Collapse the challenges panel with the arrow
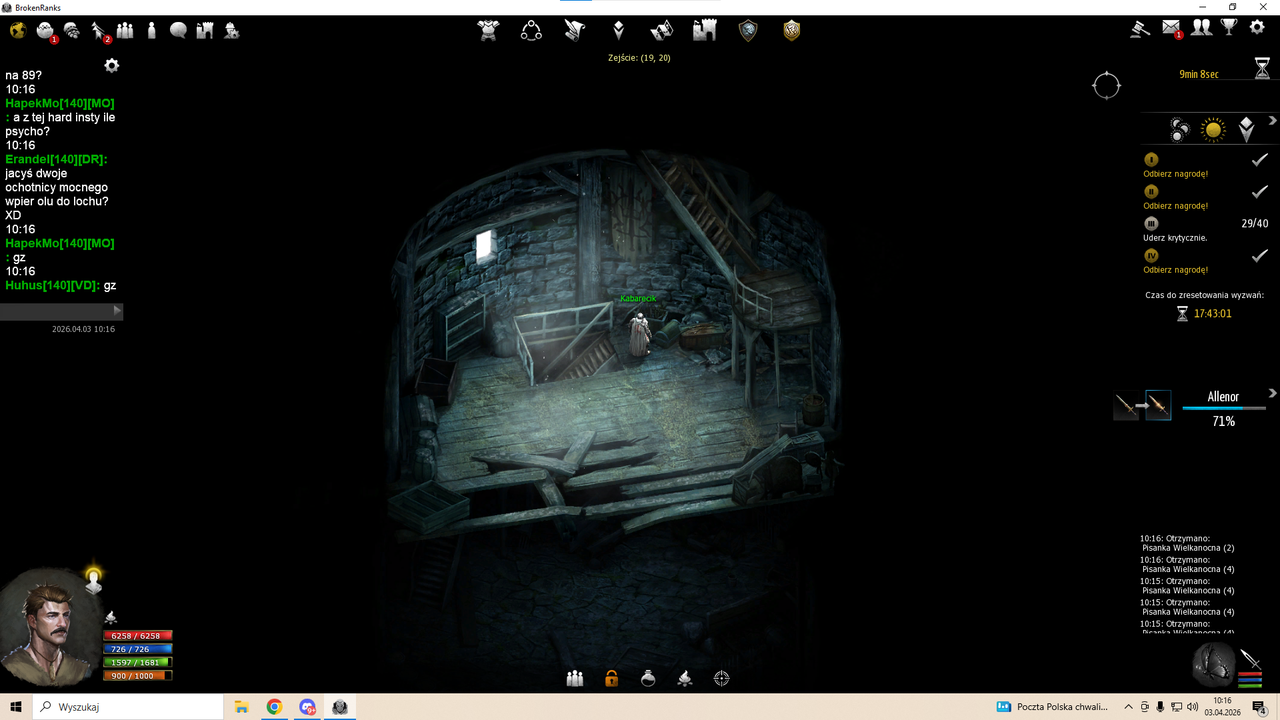Viewport: 1280px width, 720px height. pyautogui.click(x=1273, y=119)
